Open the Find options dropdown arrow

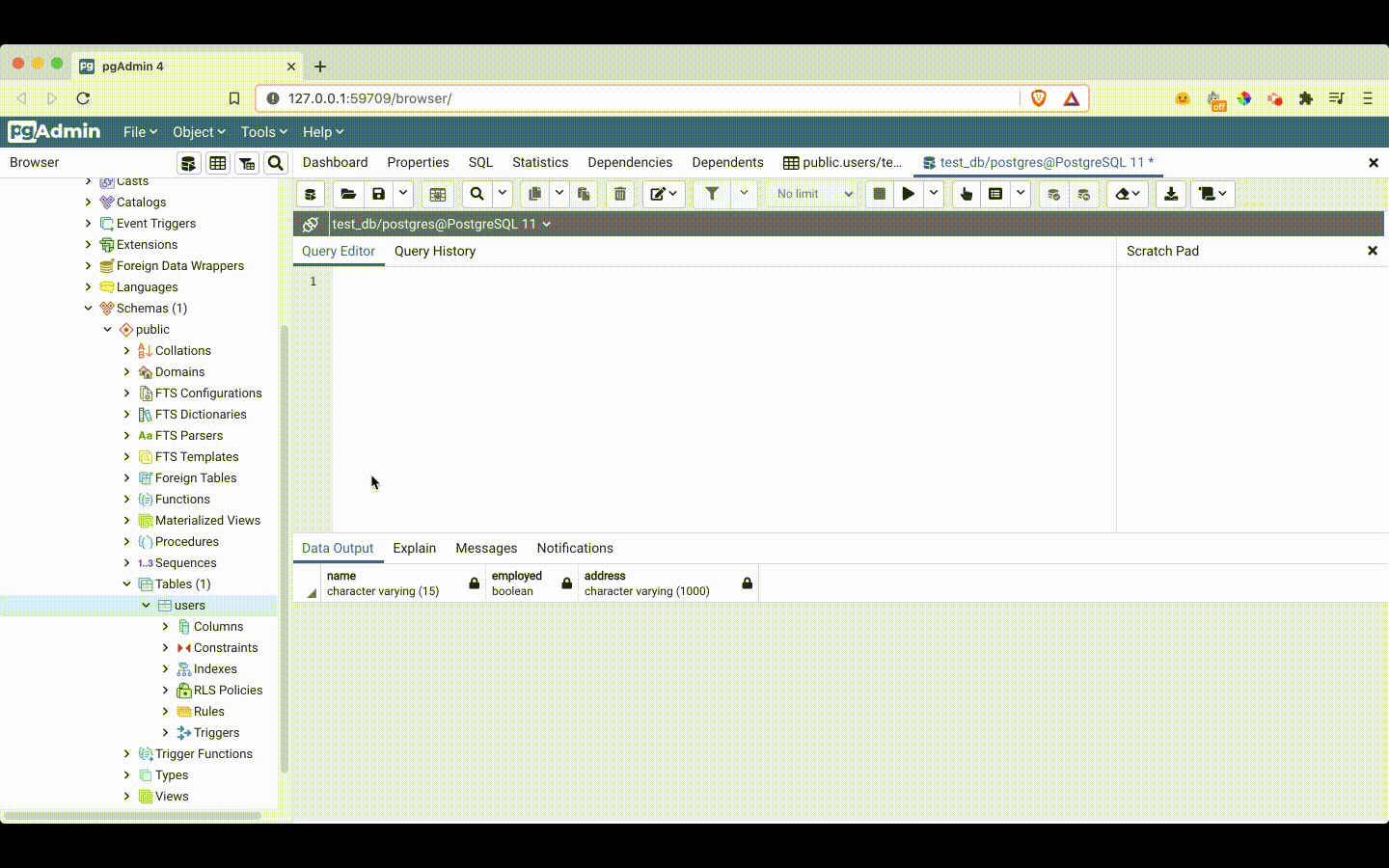pos(503,194)
